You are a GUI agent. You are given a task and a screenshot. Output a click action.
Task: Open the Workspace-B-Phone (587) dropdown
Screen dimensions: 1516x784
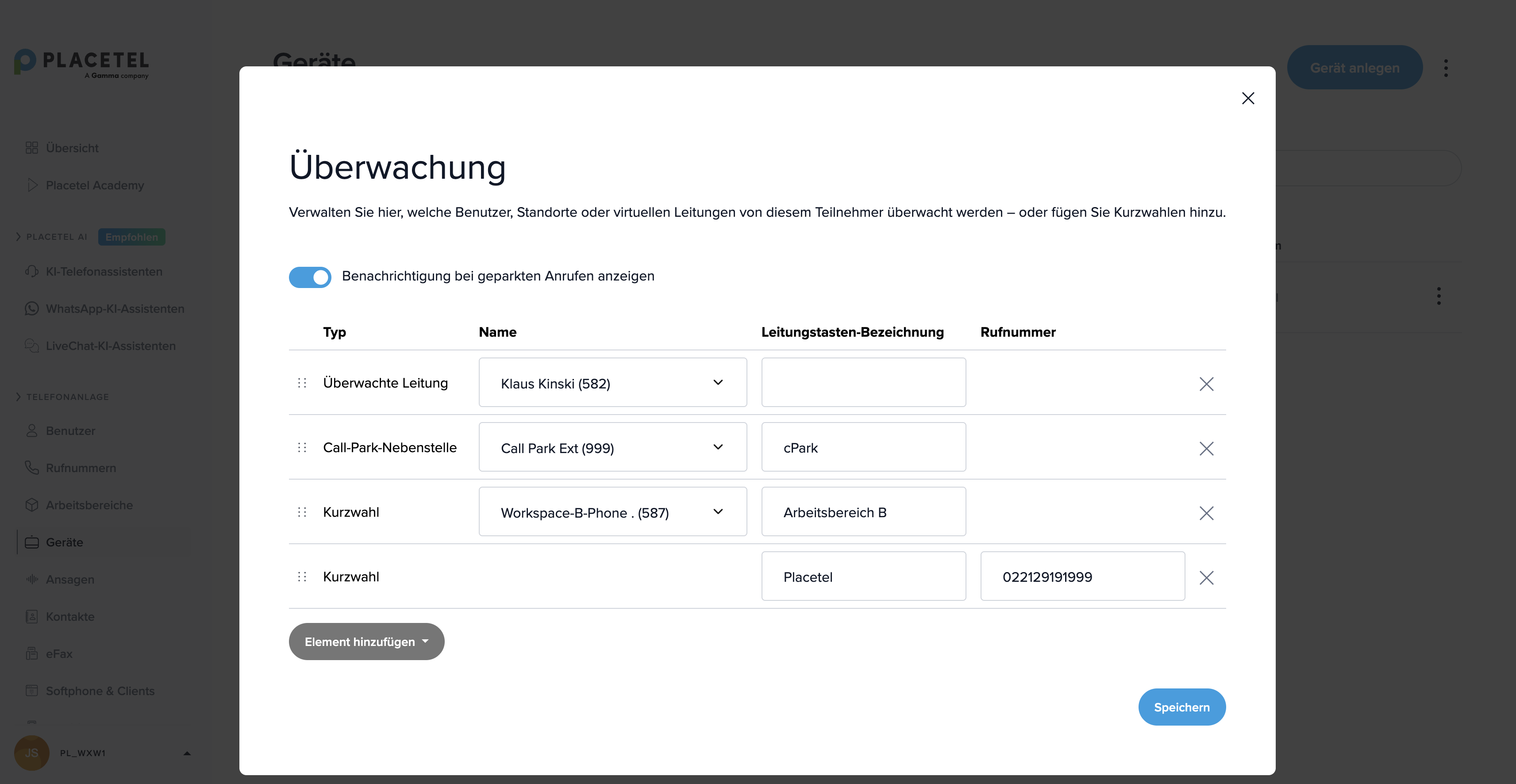pos(612,512)
